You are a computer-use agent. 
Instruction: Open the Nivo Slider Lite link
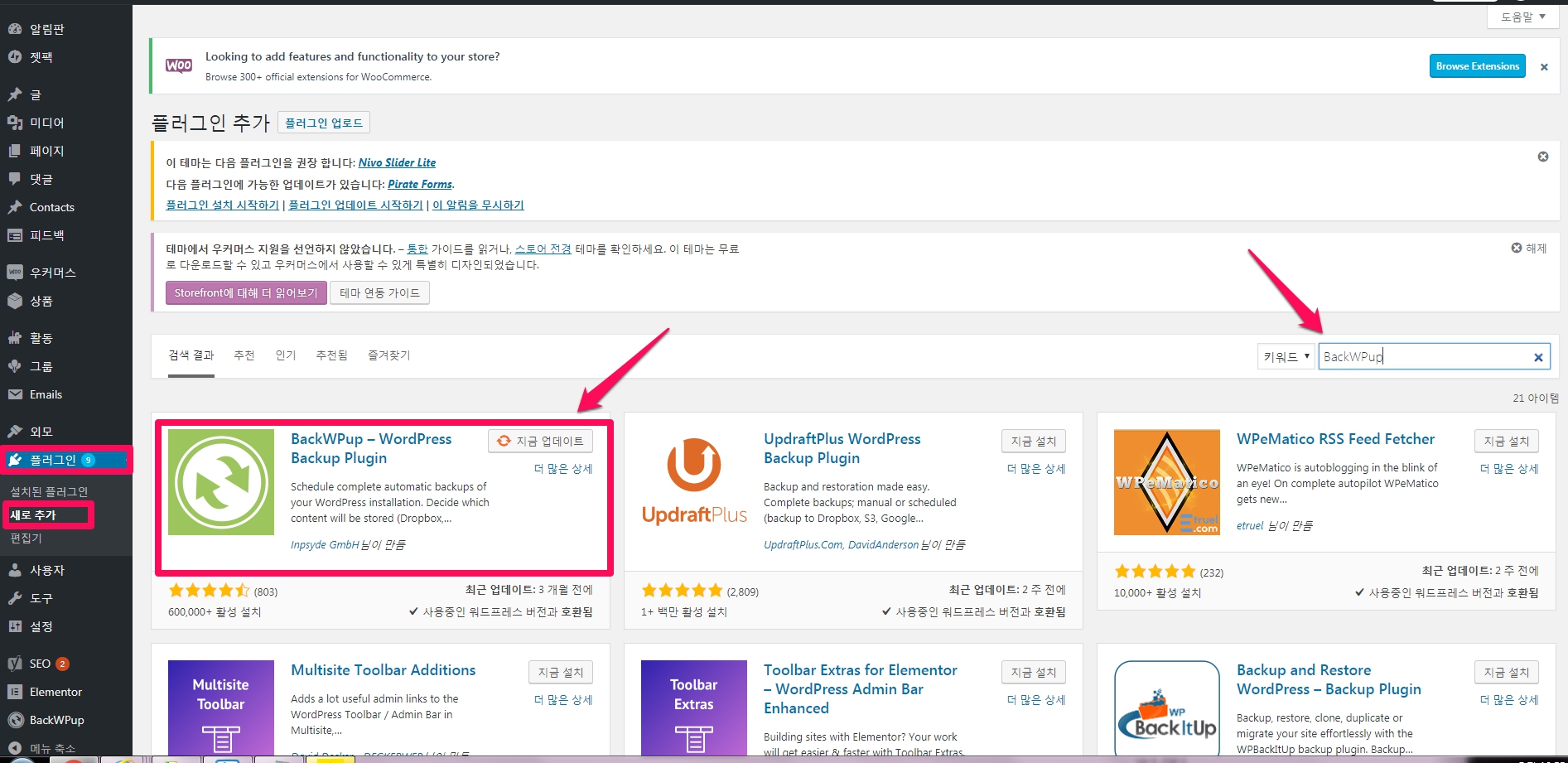tap(397, 162)
